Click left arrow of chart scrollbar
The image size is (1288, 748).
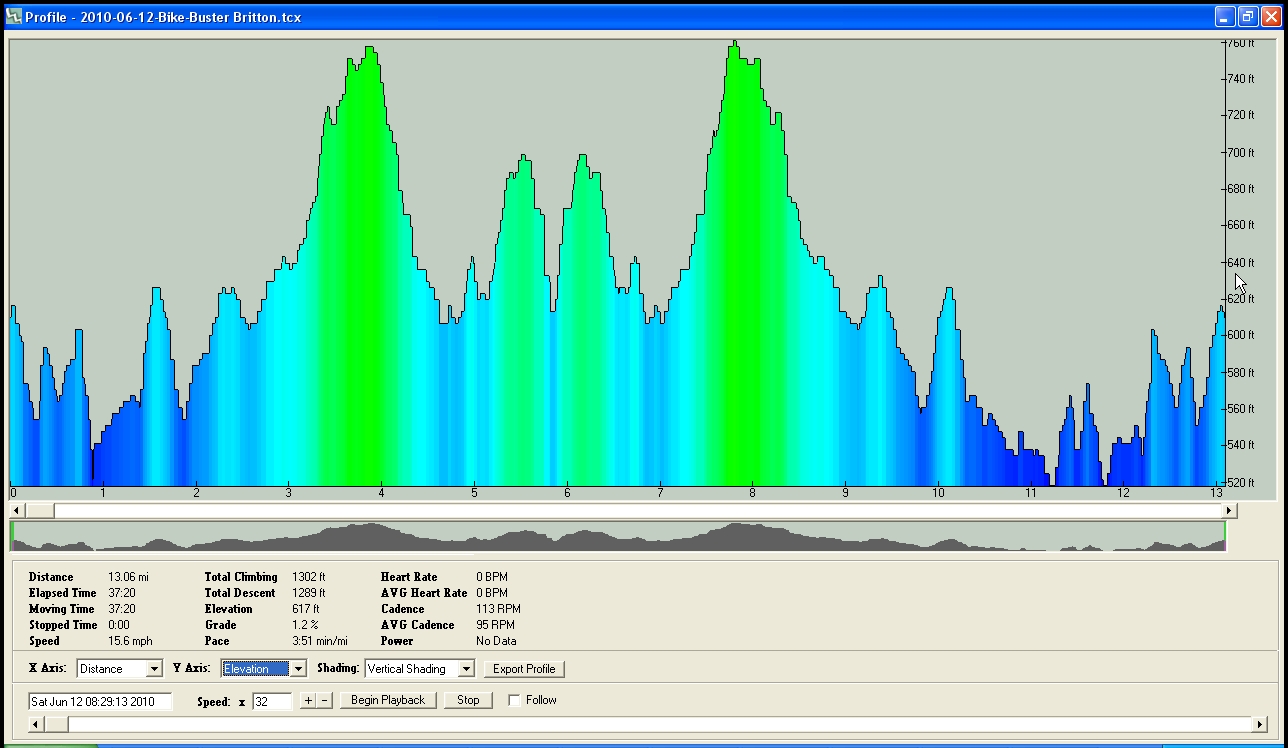click(17, 510)
